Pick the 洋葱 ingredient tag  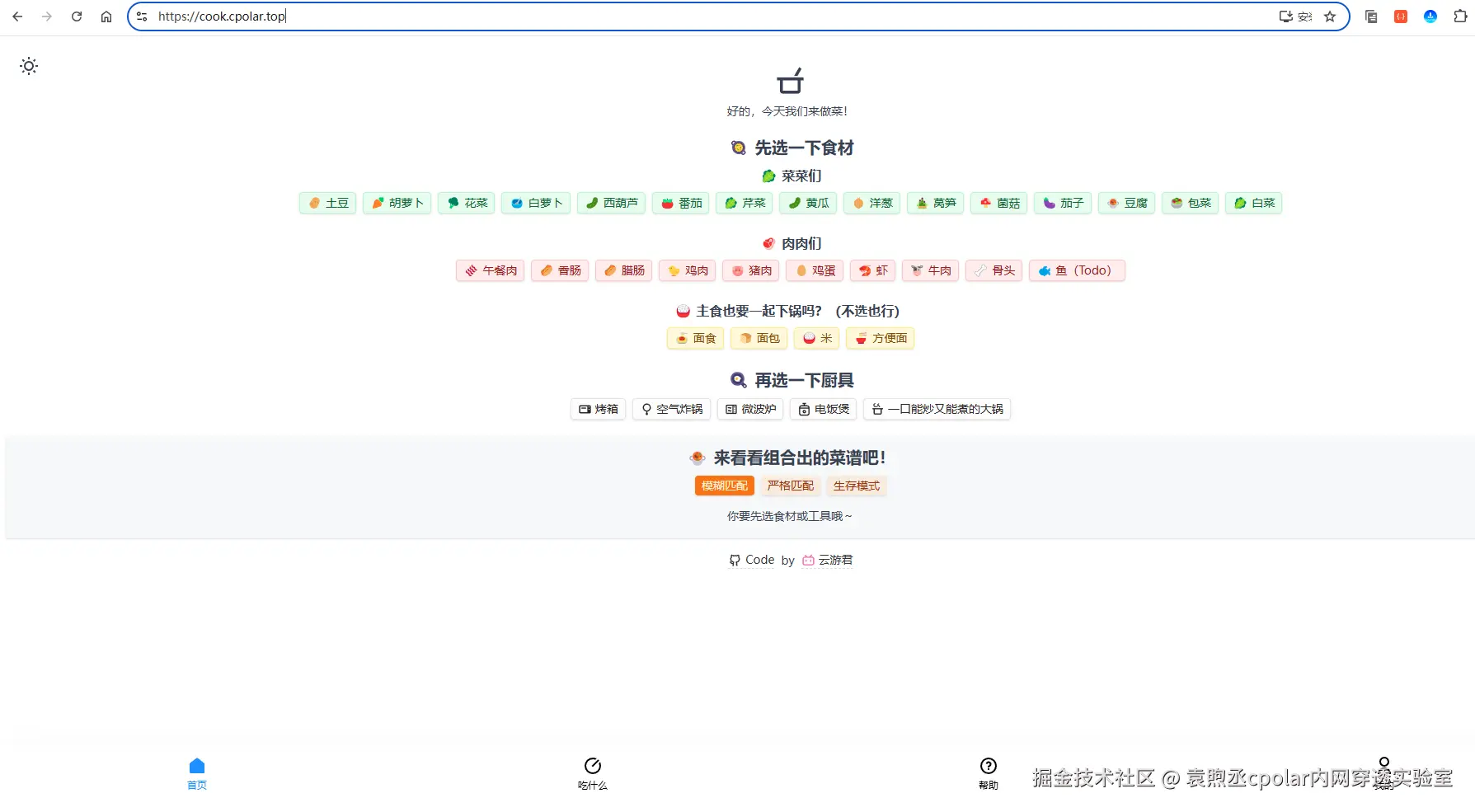[872, 203]
